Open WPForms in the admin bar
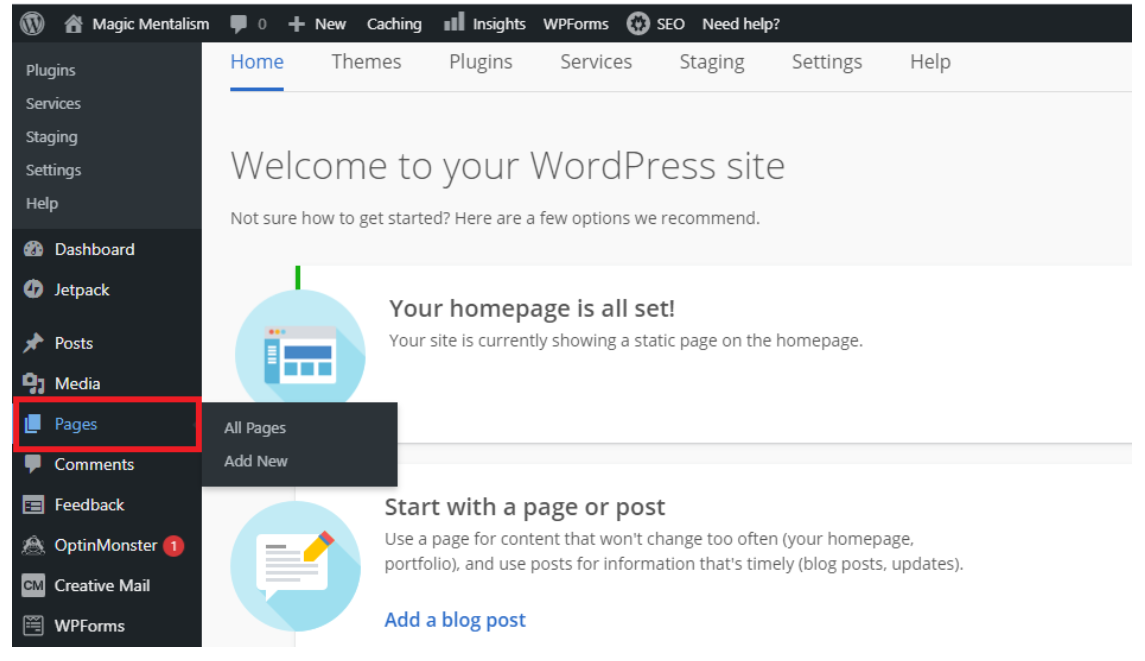Image resolution: width=1145 pixels, height=661 pixels. 575,24
